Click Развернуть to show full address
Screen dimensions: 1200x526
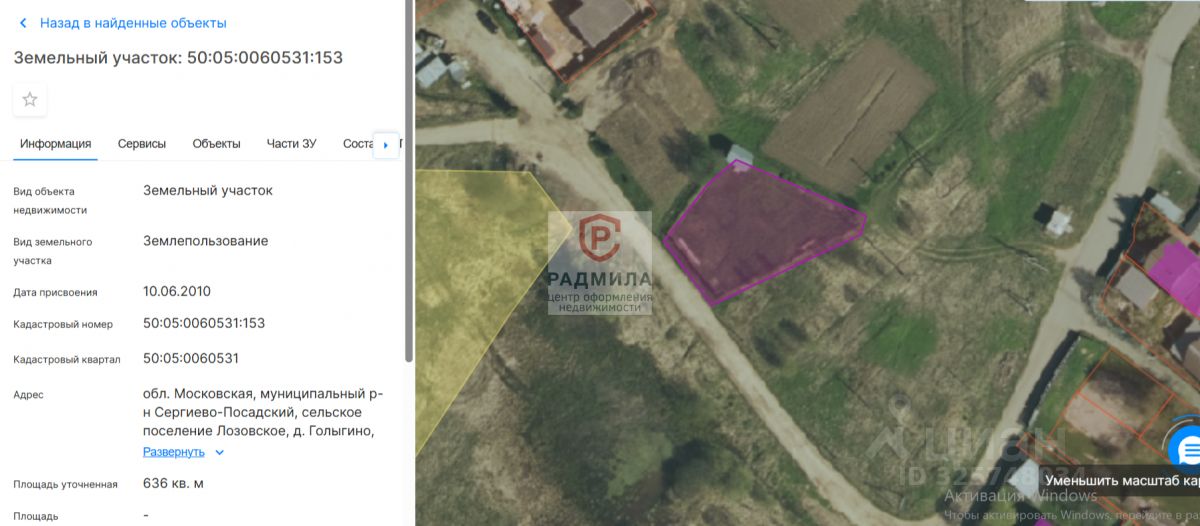[174, 452]
